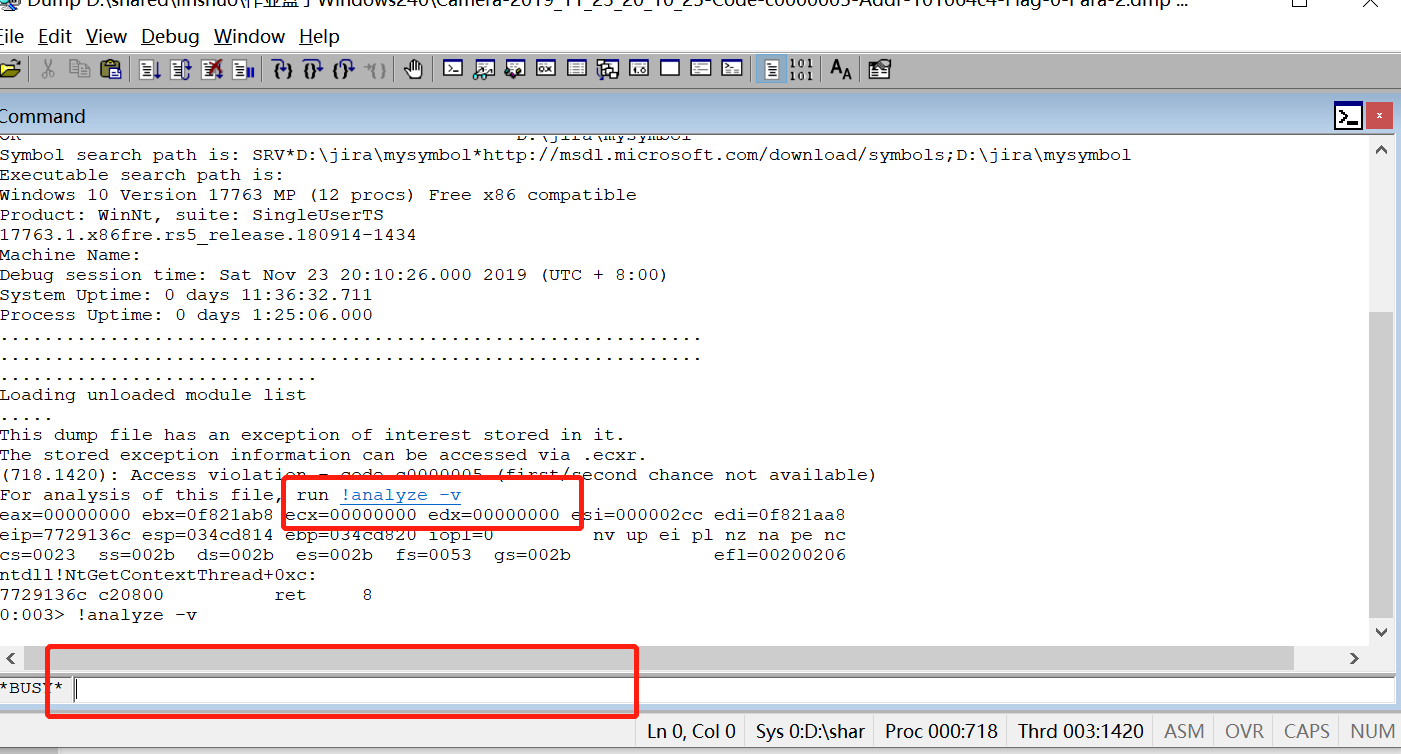Open the Memory window icon

pos(577,68)
